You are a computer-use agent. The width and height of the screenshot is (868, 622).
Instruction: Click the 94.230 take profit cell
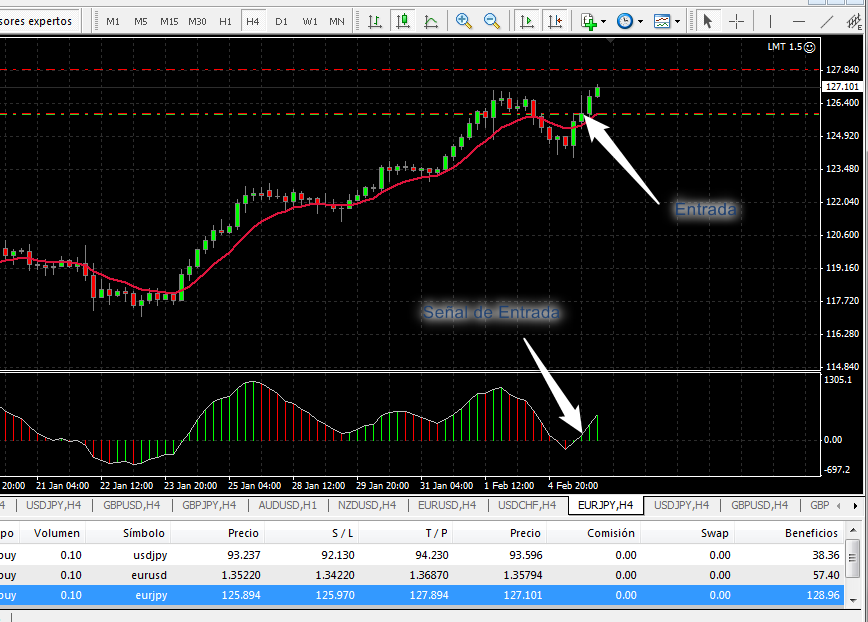click(x=432, y=555)
